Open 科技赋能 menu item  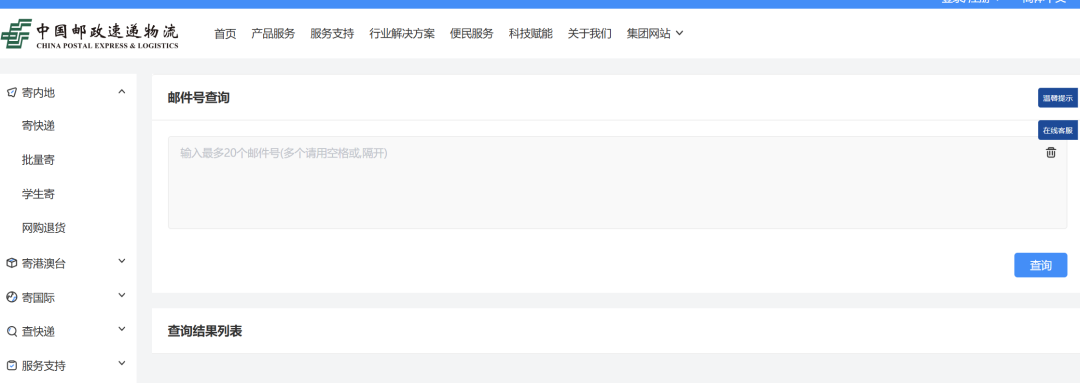point(530,33)
